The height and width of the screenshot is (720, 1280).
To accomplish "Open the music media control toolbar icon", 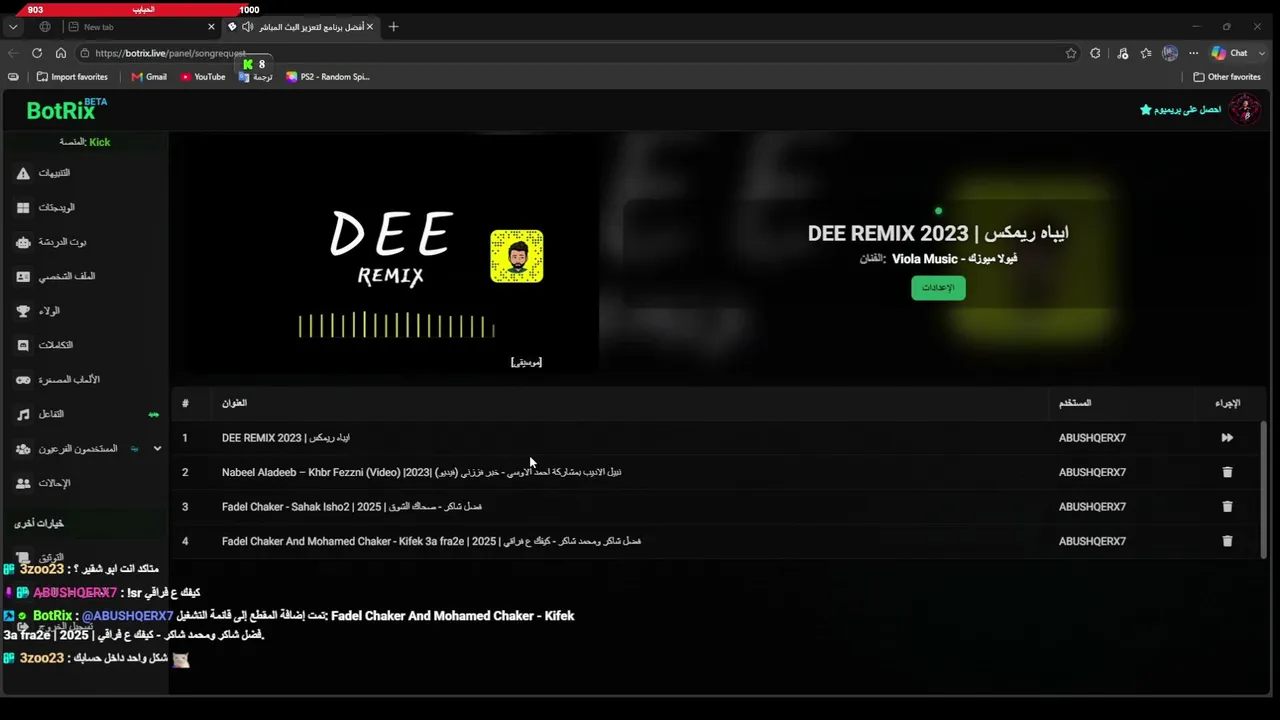I will tap(1122, 53).
